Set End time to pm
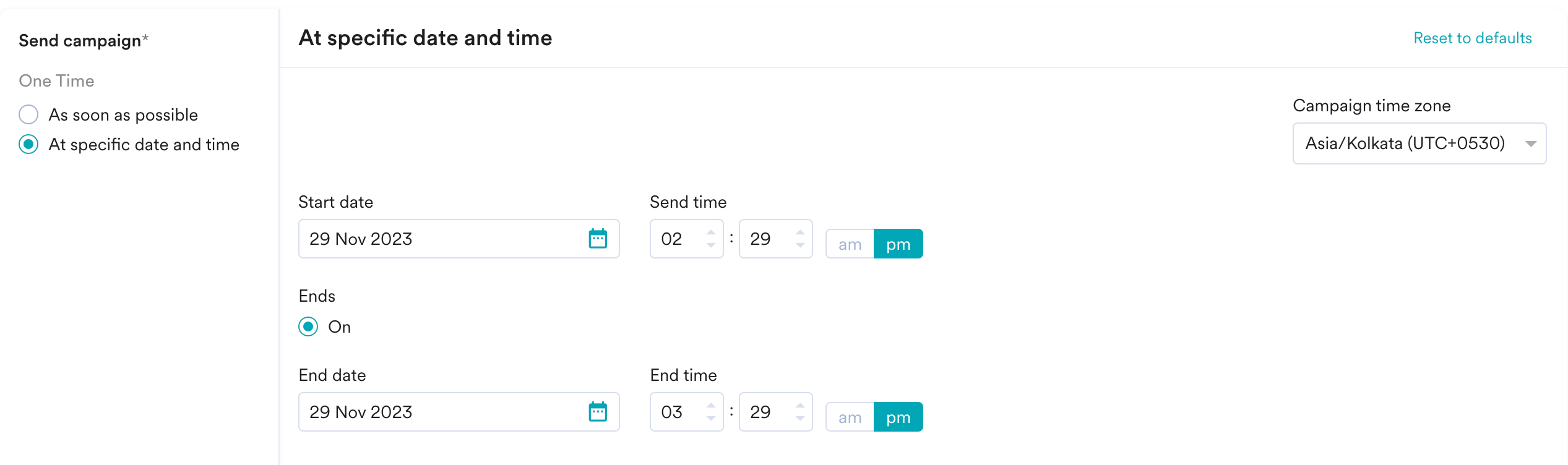The width and height of the screenshot is (1568, 465). [898, 417]
